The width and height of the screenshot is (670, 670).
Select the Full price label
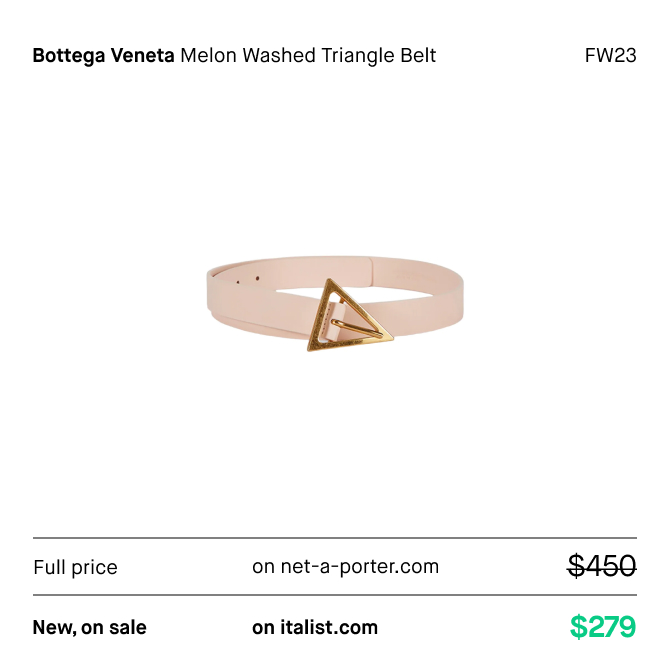click(75, 567)
